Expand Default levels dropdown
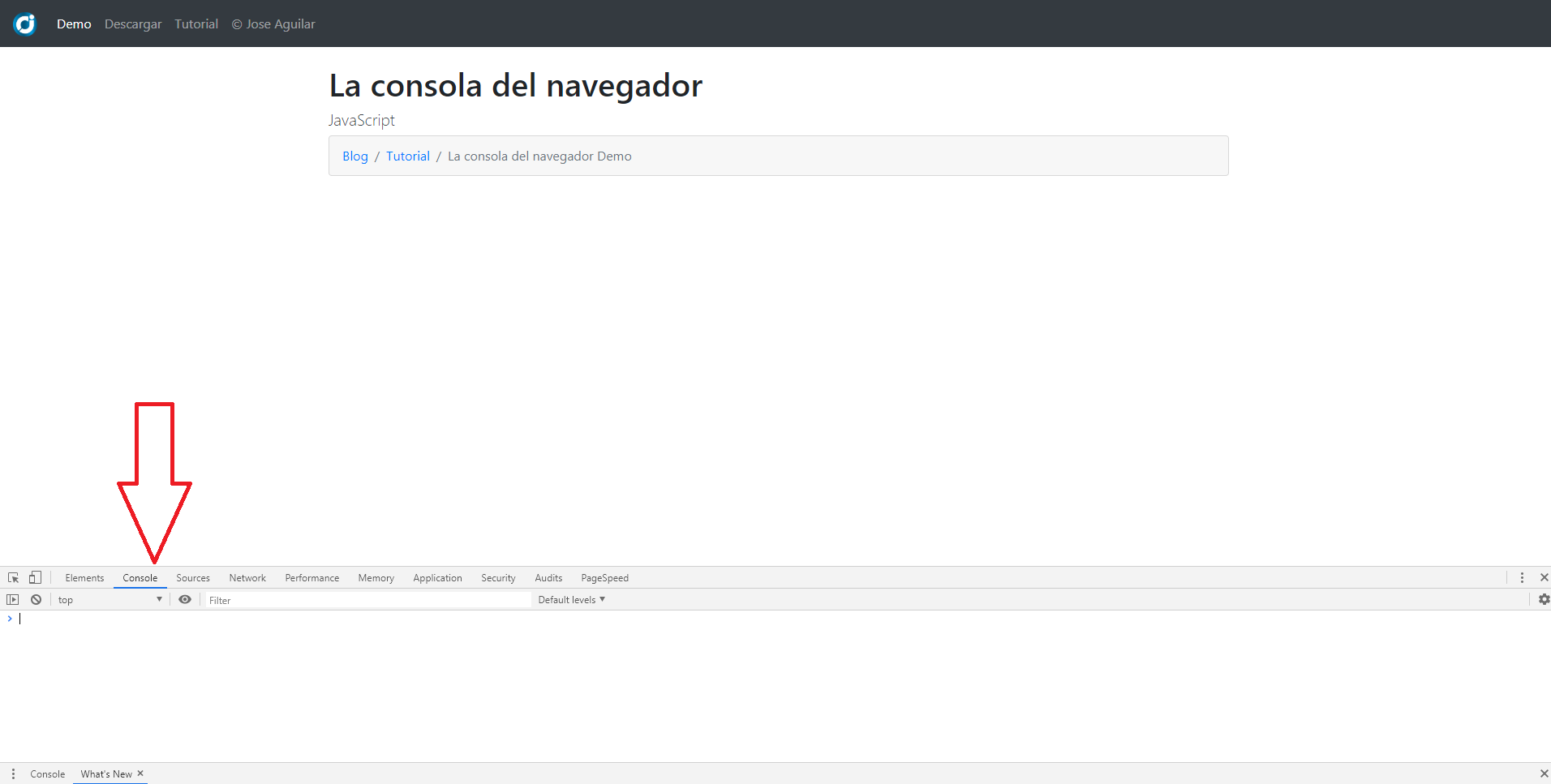The width and height of the screenshot is (1551, 784). coord(572,600)
